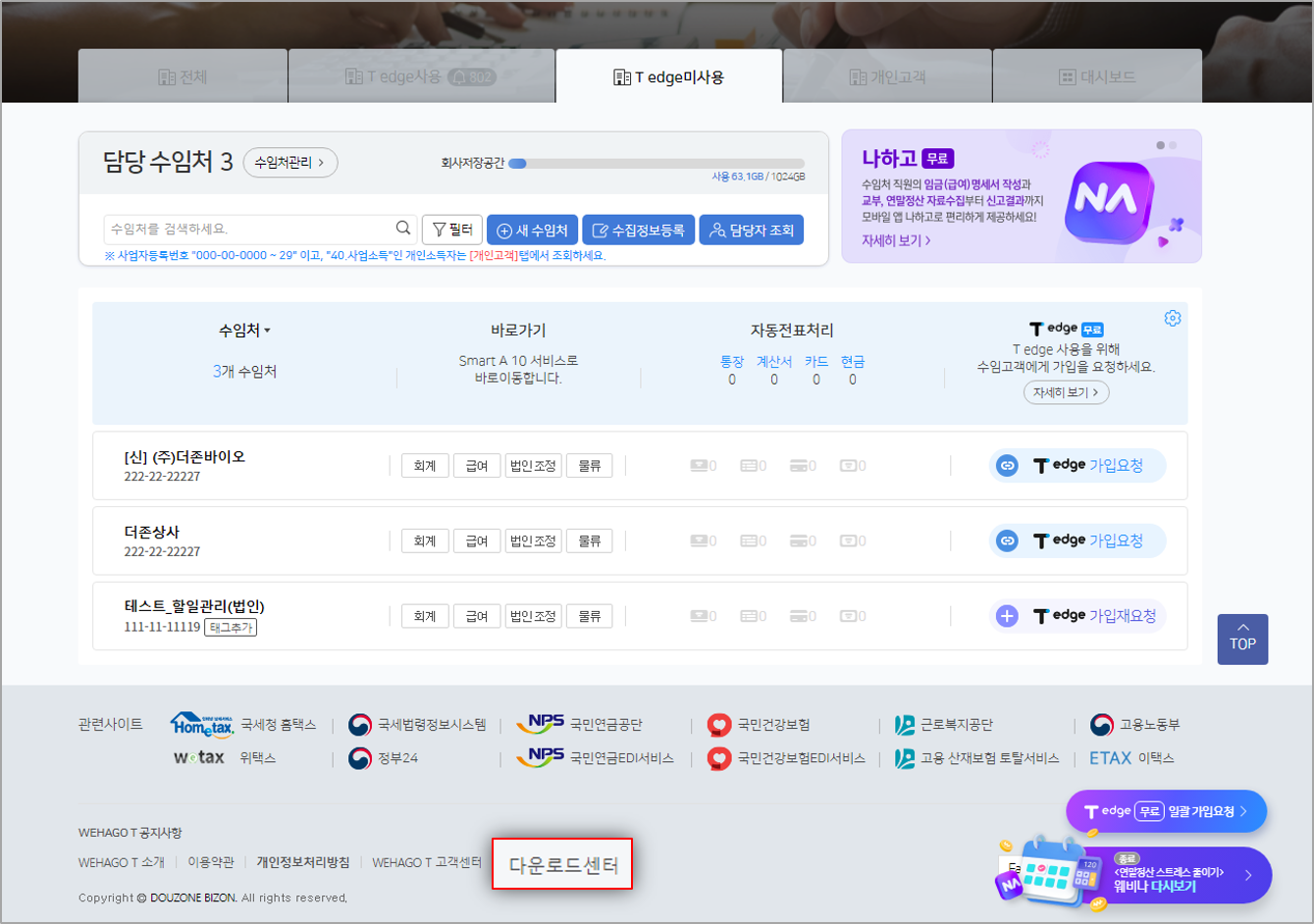1314x924 pixels.
Task: Switch to the 개인고객 tab
Action: pyautogui.click(x=887, y=77)
